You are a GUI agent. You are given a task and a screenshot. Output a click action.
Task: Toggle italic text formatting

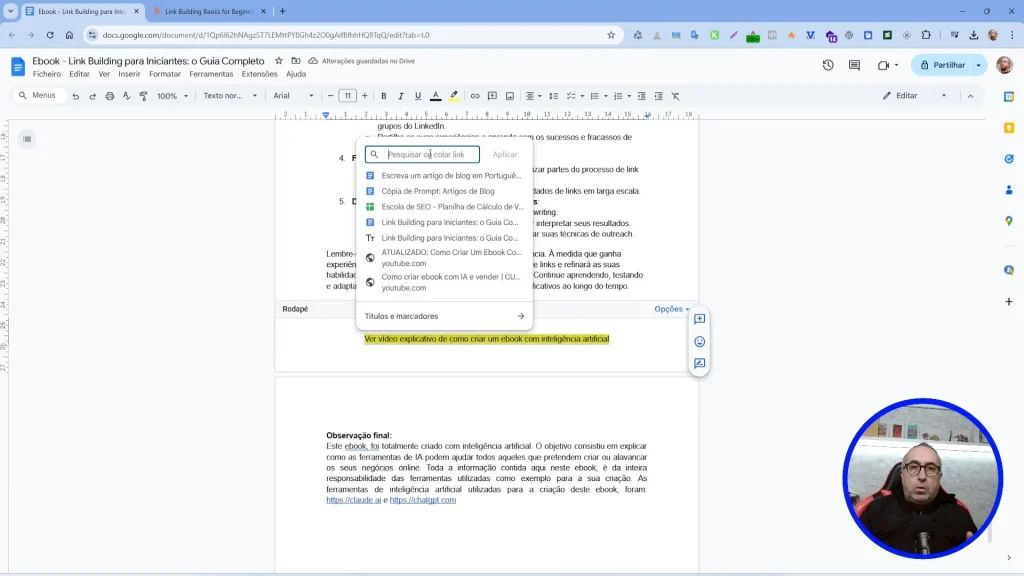point(400,96)
